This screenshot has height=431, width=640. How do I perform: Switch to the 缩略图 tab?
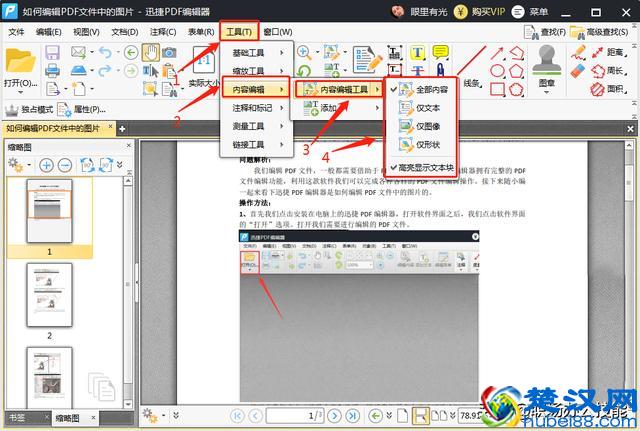point(68,418)
